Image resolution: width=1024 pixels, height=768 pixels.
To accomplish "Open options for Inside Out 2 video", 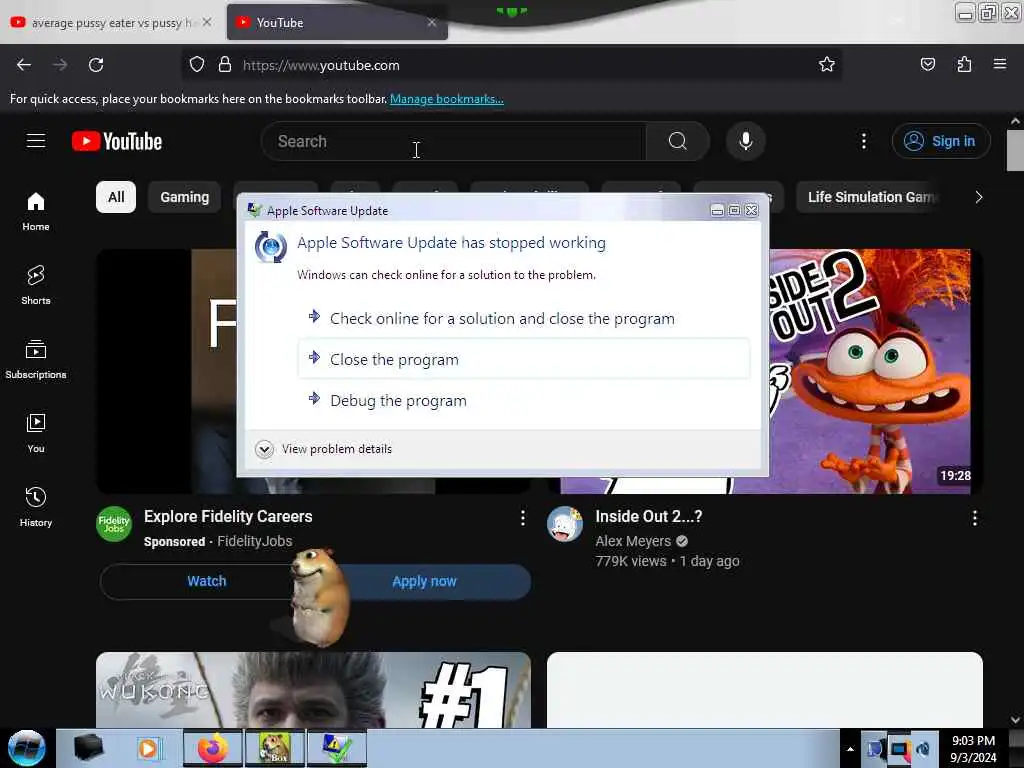I will tap(974, 518).
